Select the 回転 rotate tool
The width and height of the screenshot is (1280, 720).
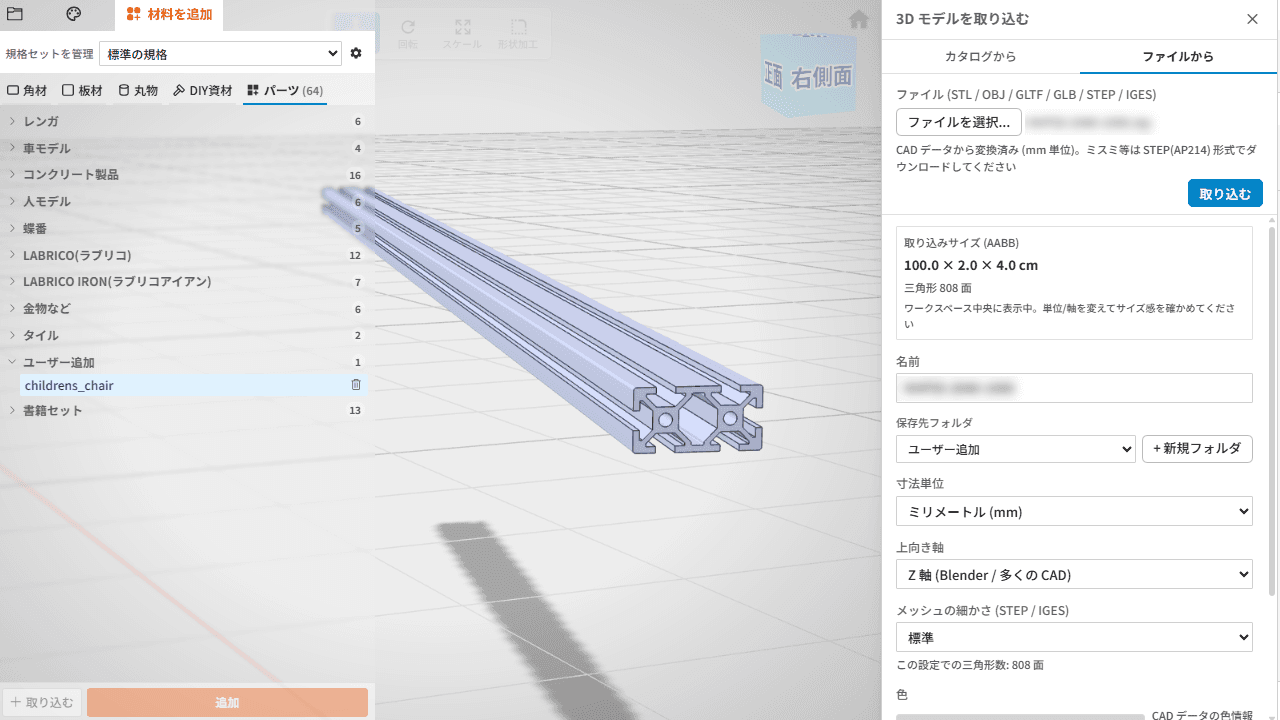click(x=408, y=34)
